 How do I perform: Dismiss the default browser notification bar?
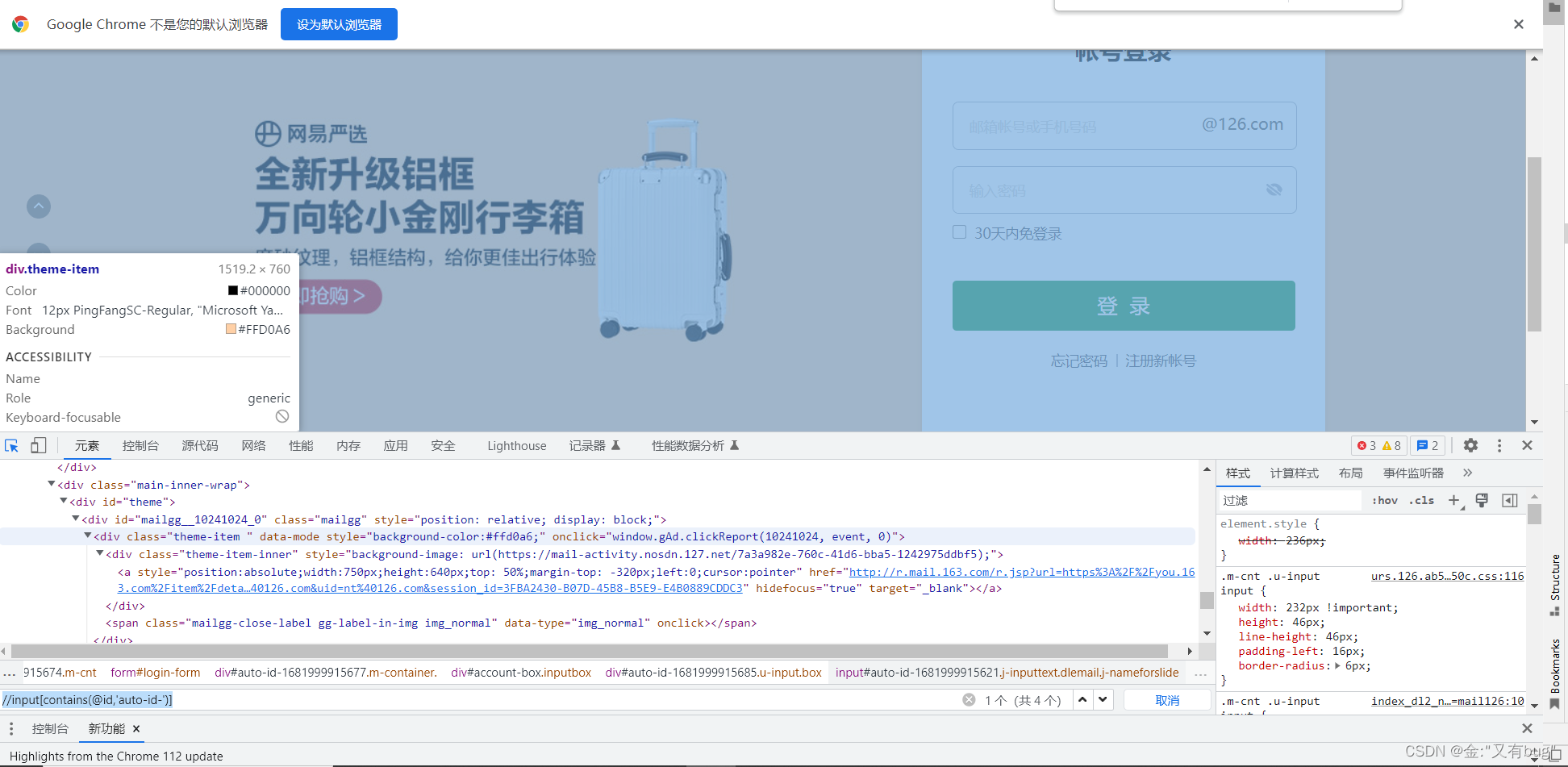1519,24
